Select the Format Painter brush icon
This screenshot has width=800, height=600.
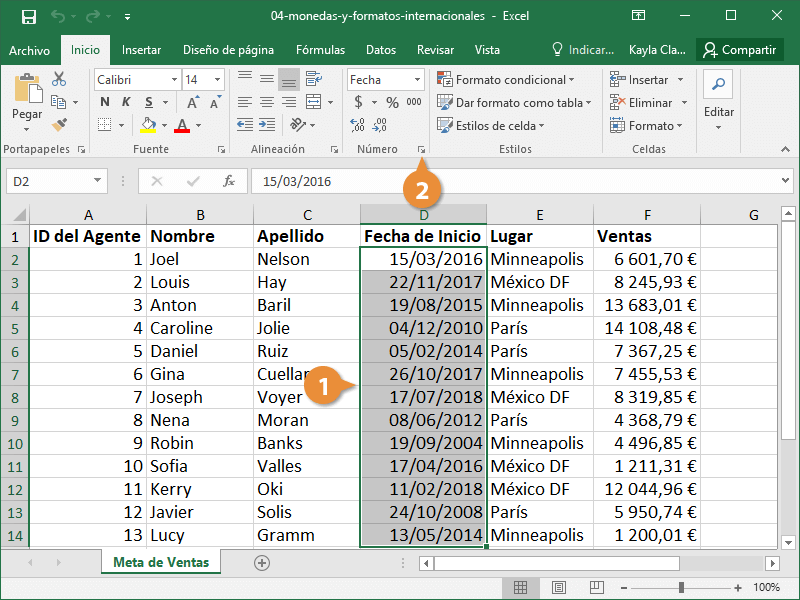[59, 125]
